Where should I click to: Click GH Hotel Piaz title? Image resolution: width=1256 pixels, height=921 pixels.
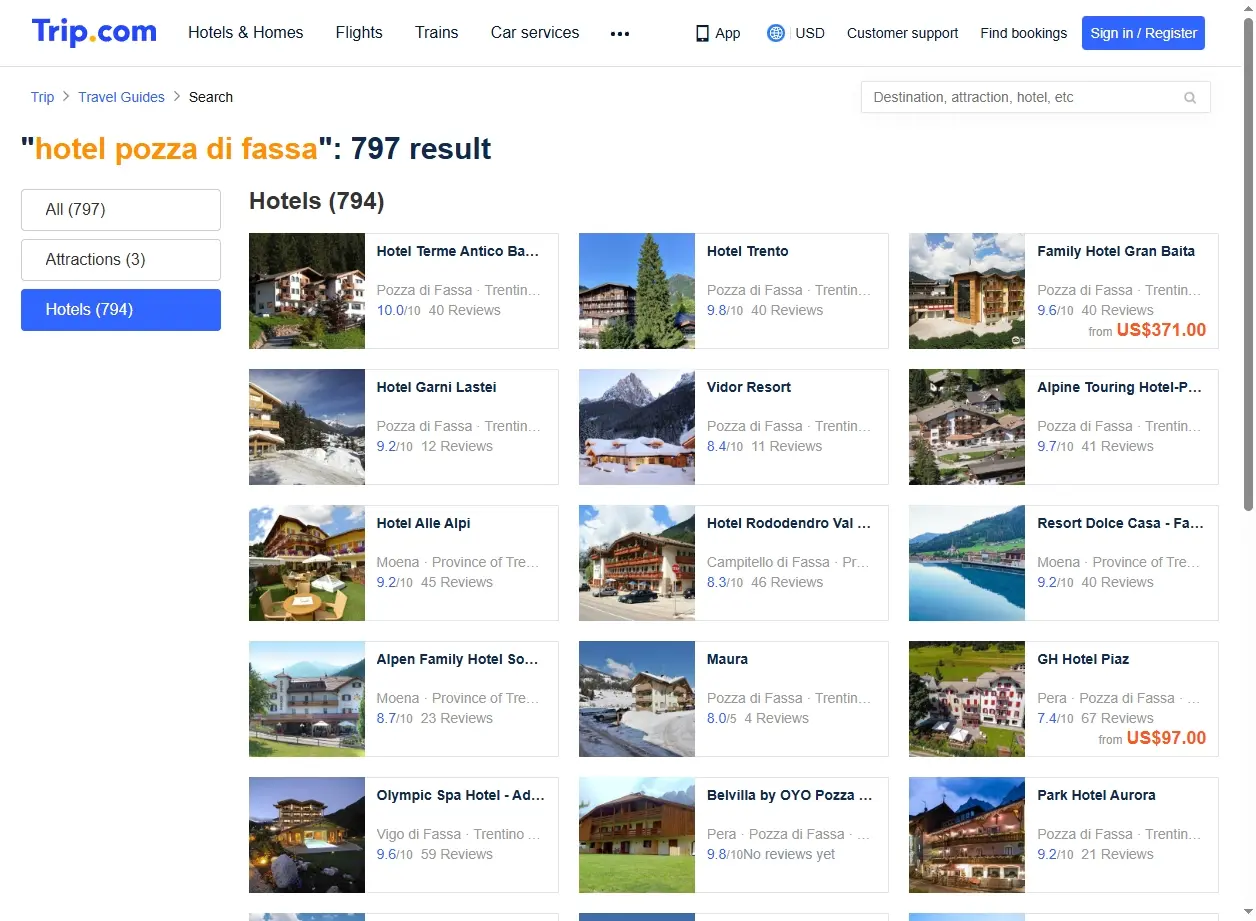pos(1083,659)
